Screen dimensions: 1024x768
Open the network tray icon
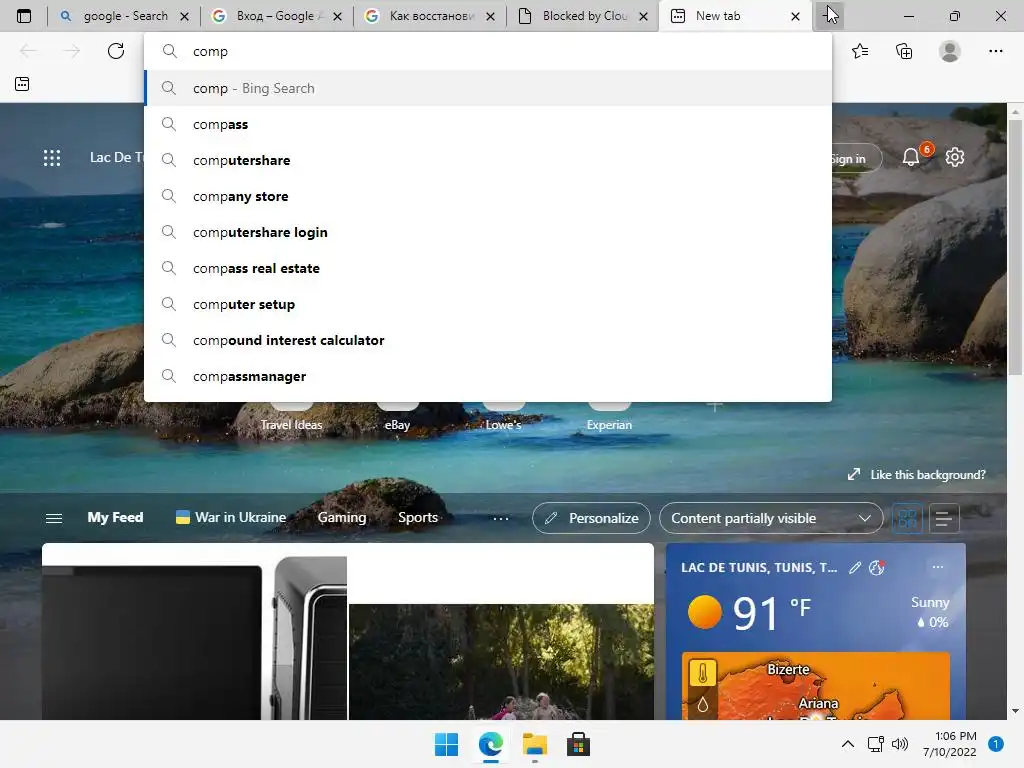click(x=875, y=744)
